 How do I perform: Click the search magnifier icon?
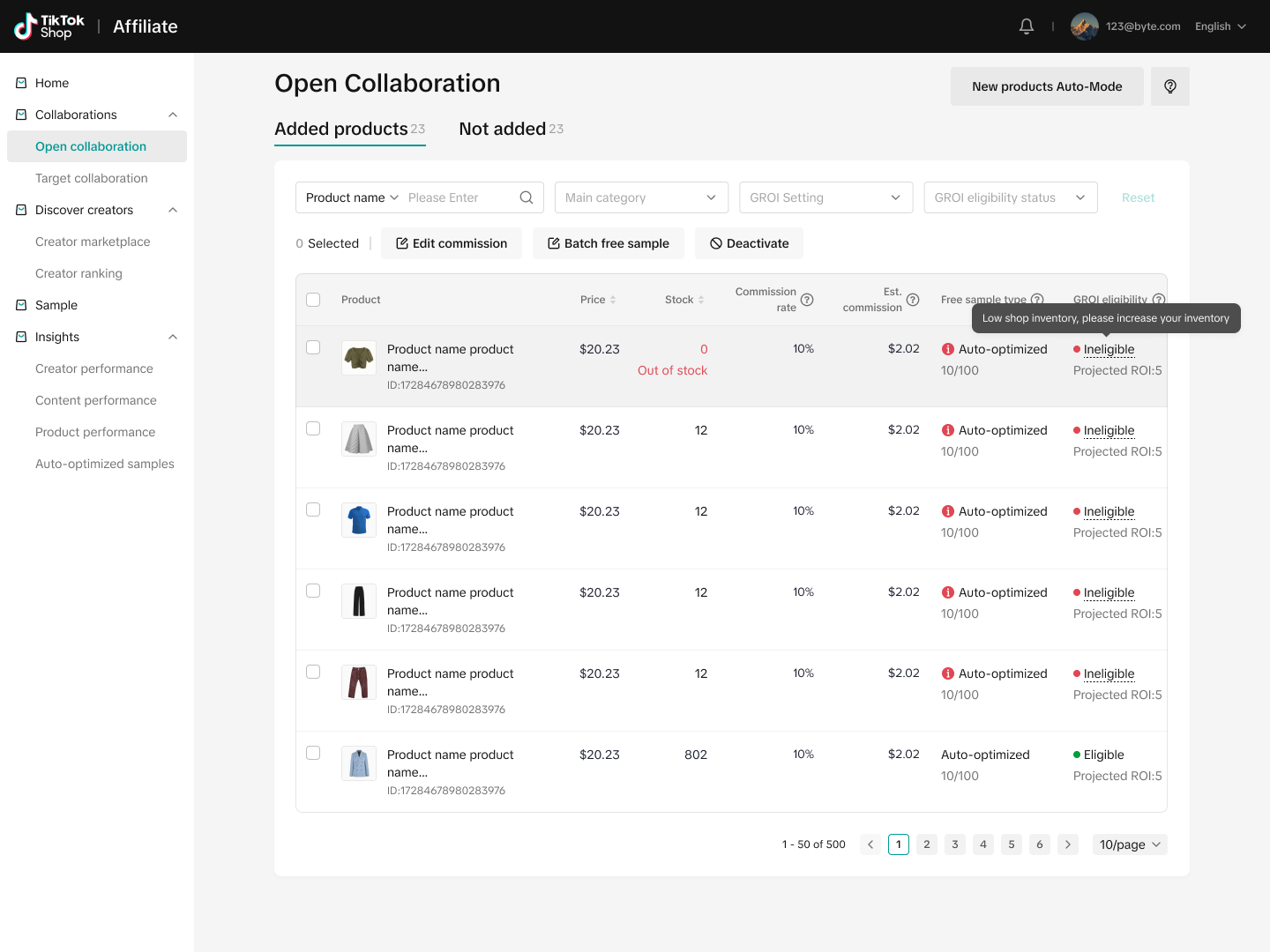[527, 197]
